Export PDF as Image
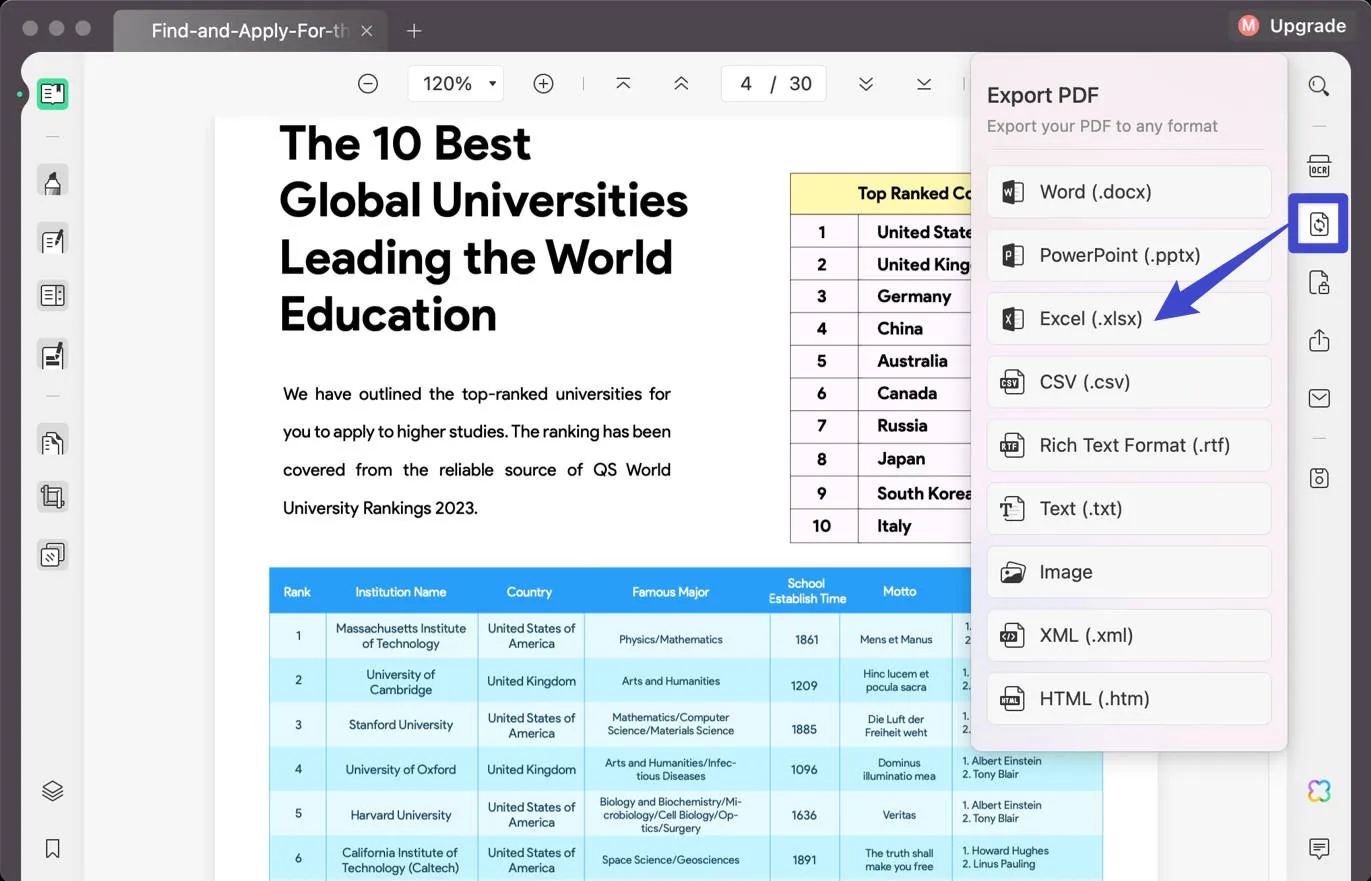 point(1129,572)
